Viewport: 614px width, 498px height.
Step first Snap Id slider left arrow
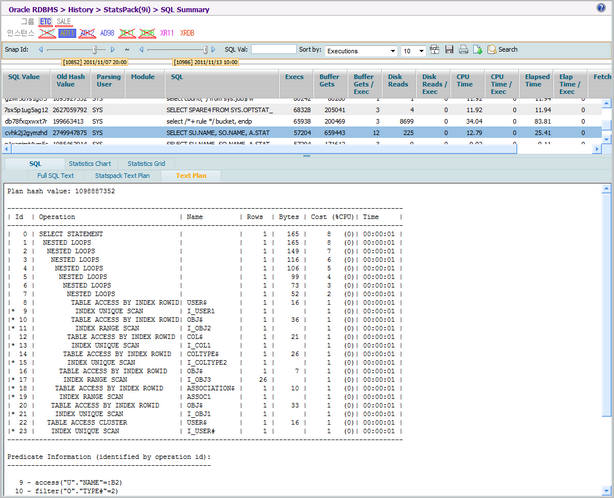click(x=41, y=50)
